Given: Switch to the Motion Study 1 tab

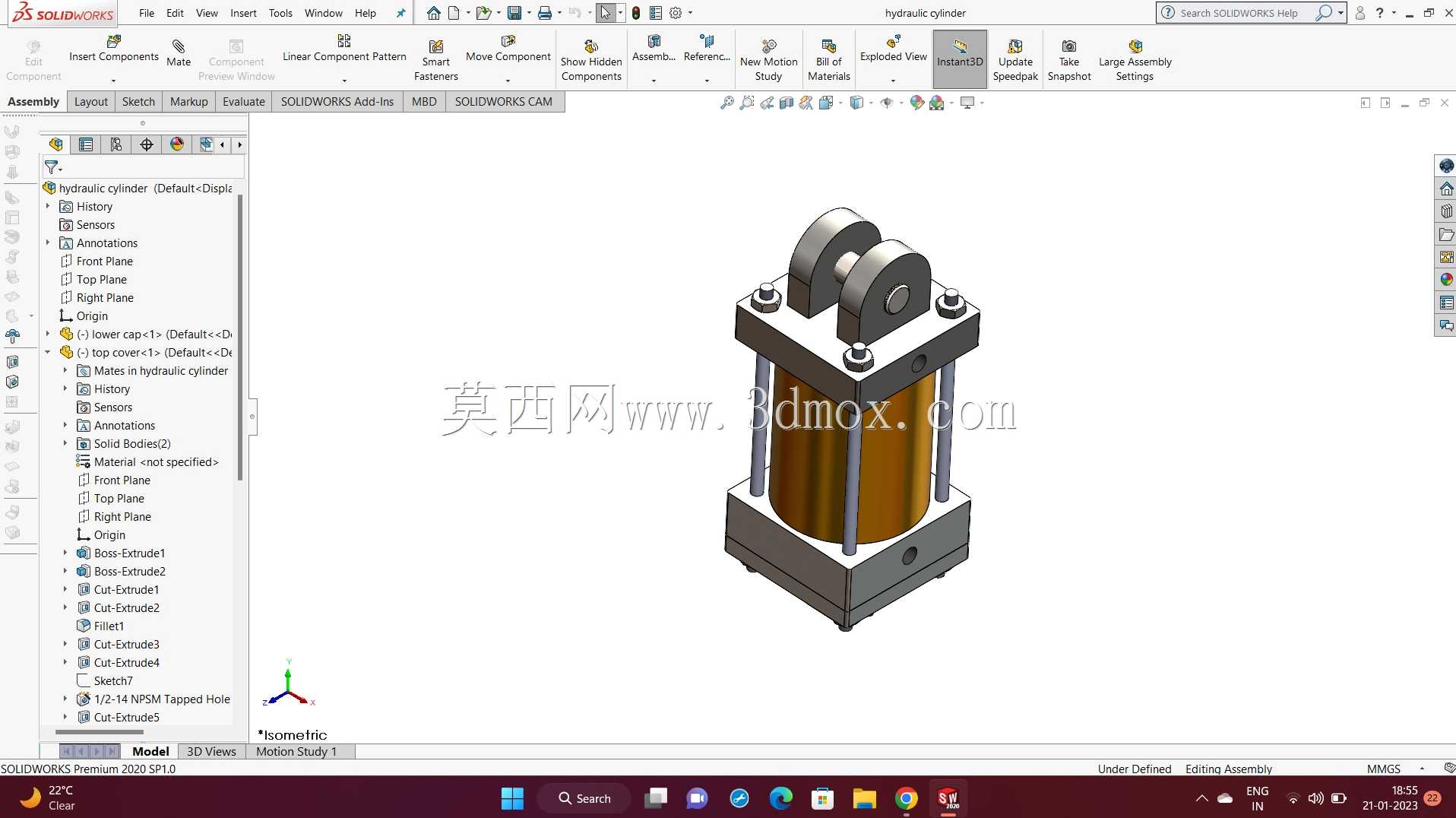Looking at the screenshot, I should [x=296, y=751].
